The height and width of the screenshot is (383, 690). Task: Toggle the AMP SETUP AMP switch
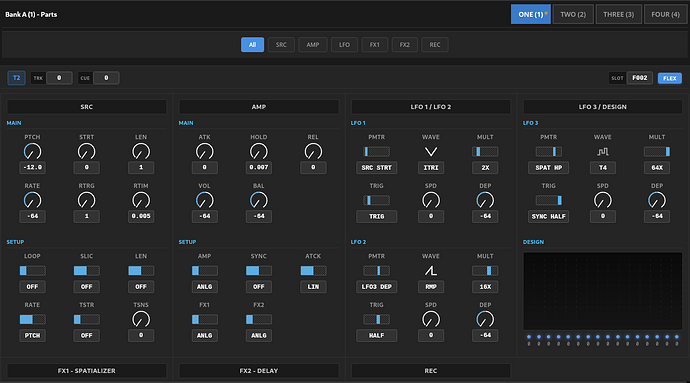[x=204, y=271]
